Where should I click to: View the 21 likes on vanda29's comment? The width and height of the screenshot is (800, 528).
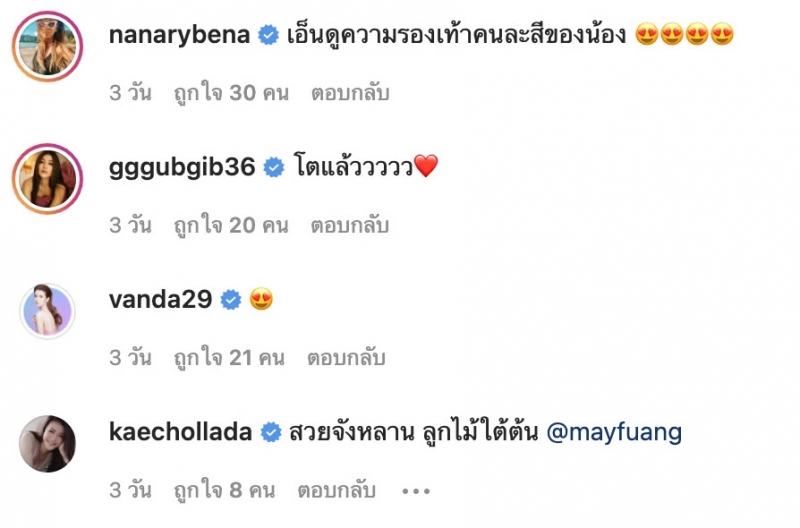229,358
